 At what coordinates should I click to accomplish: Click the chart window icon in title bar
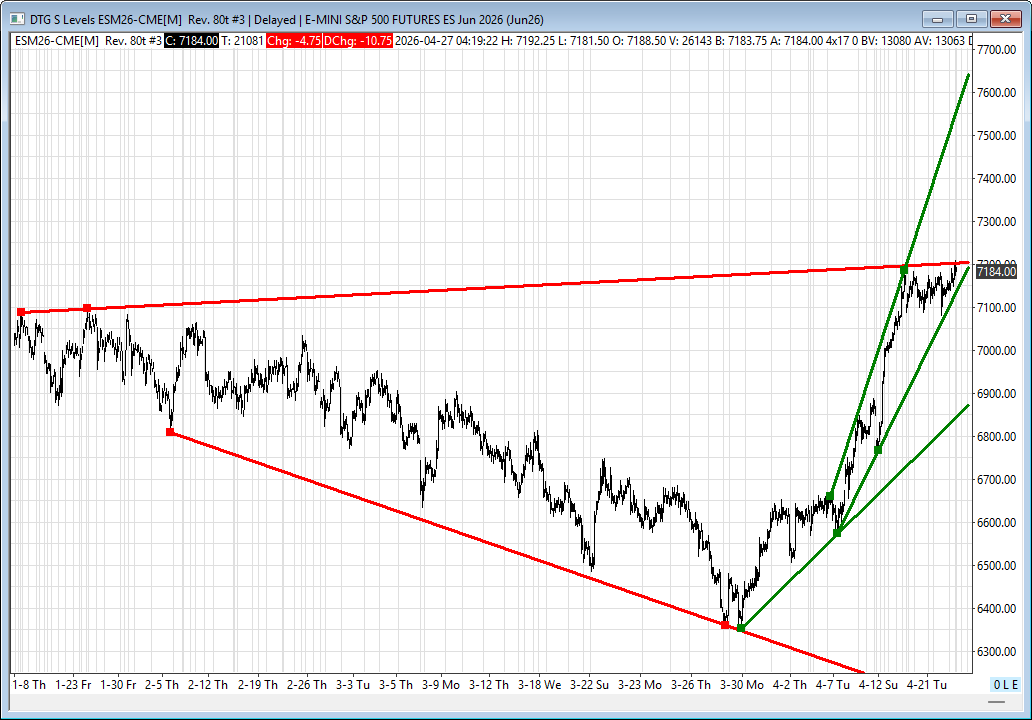point(14,18)
